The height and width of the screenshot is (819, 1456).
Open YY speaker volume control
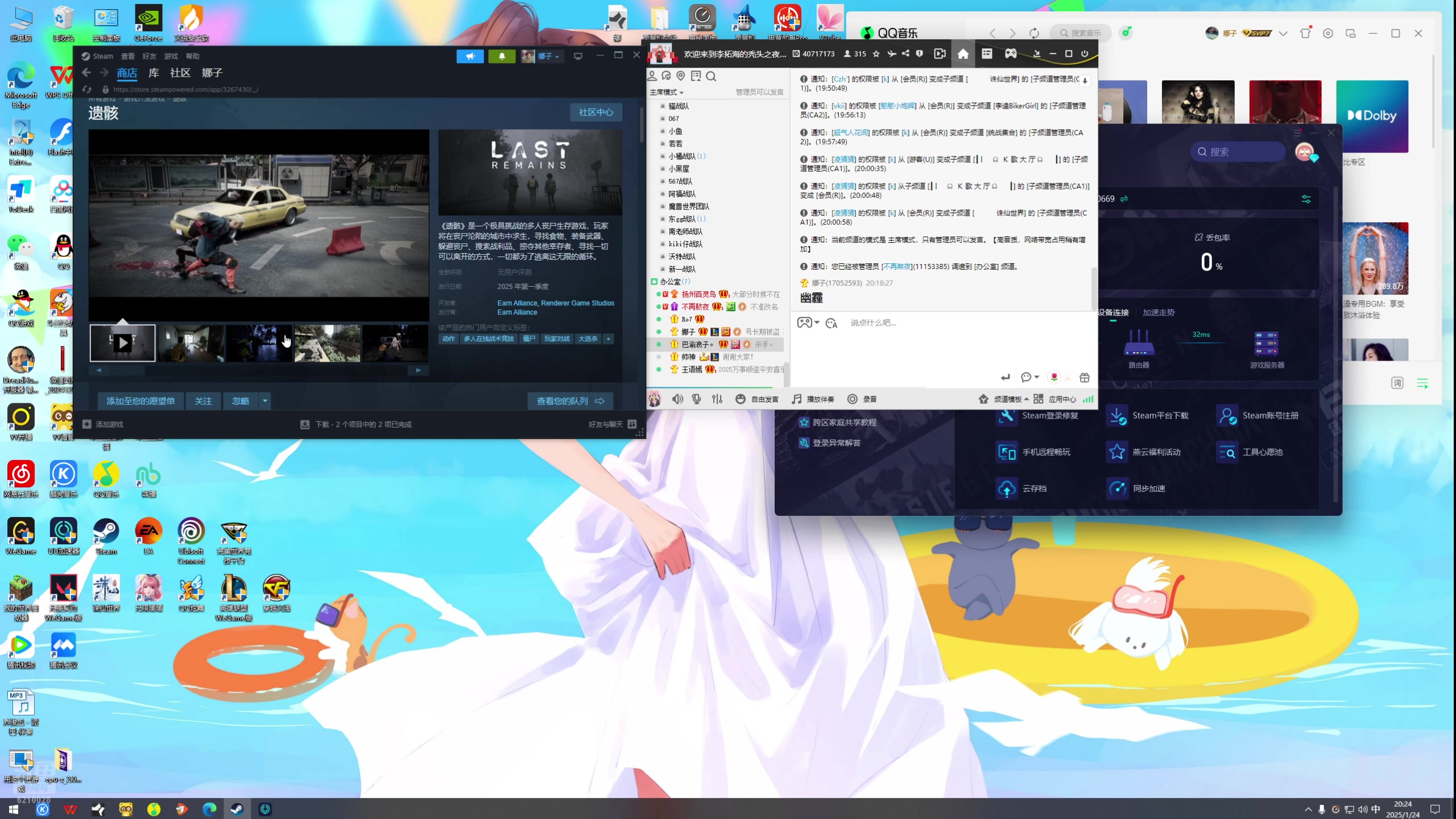pyautogui.click(x=677, y=399)
